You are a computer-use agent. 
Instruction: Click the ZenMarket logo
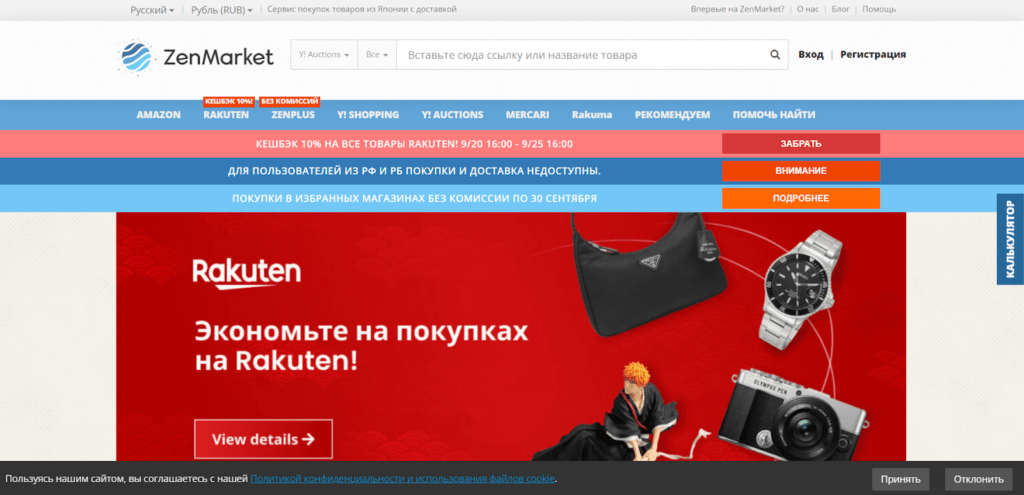pyautogui.click(x=196, y=57)
